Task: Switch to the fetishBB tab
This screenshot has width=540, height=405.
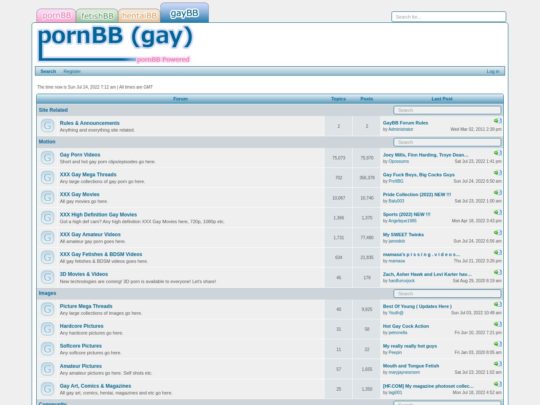Action: [x=97, y=16]
